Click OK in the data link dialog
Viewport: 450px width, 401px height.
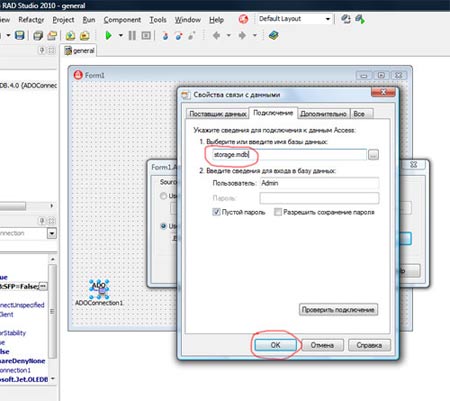[x=275, y=345]
